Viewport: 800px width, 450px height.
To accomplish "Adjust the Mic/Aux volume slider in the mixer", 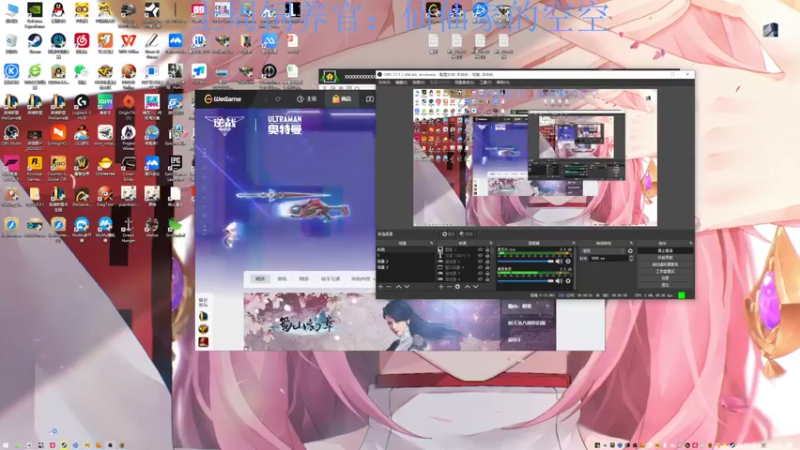I will pyautogui.click(x=525, y=261).
